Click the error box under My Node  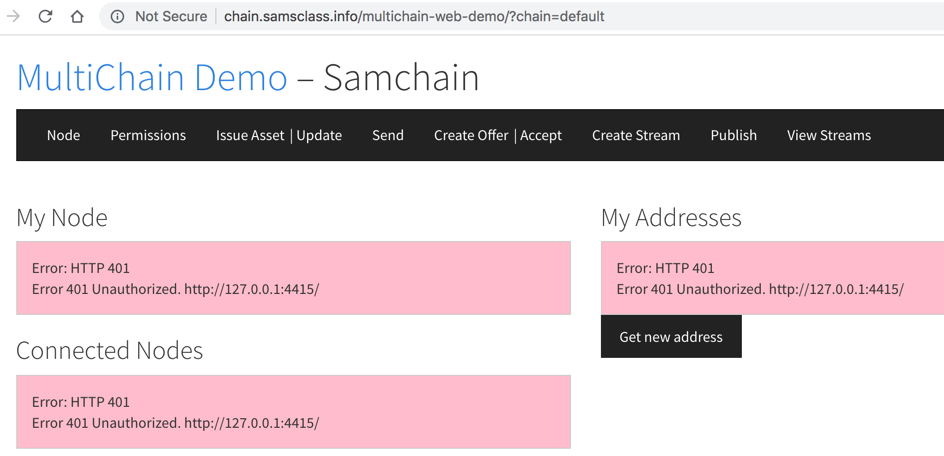[x=293, y=278]
